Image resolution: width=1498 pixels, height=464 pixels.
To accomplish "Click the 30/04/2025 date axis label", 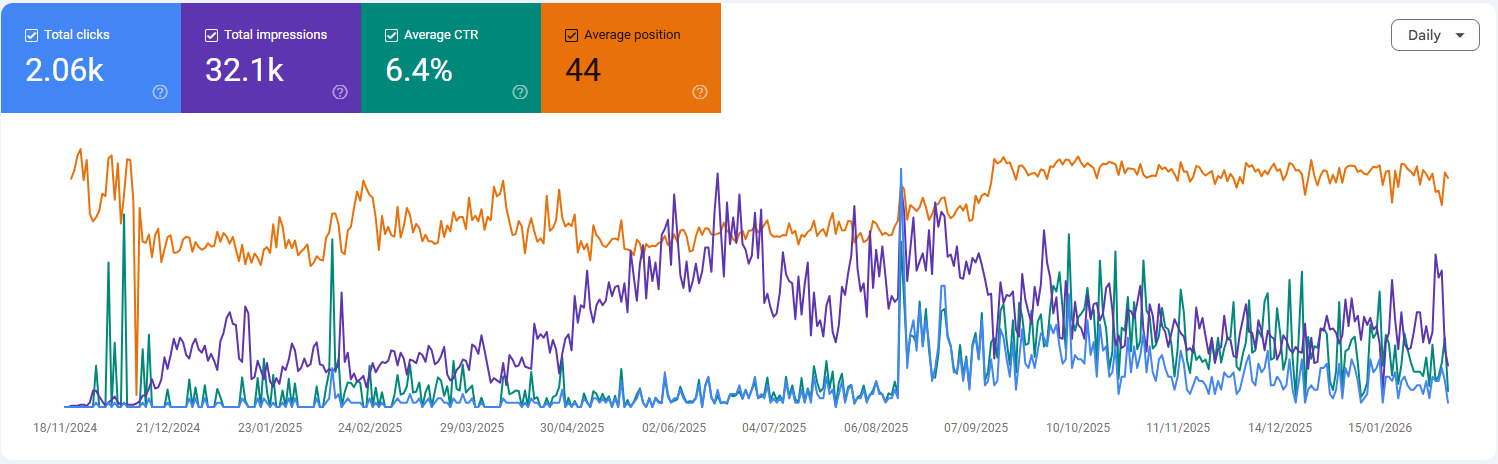I will click(572, 427).
